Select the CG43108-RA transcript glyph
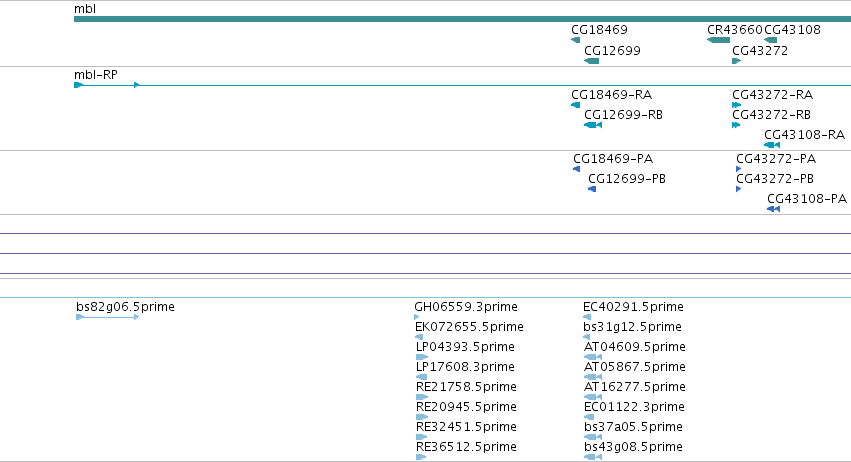Viewport: 851px width, 462px height. tap(772, 145)
